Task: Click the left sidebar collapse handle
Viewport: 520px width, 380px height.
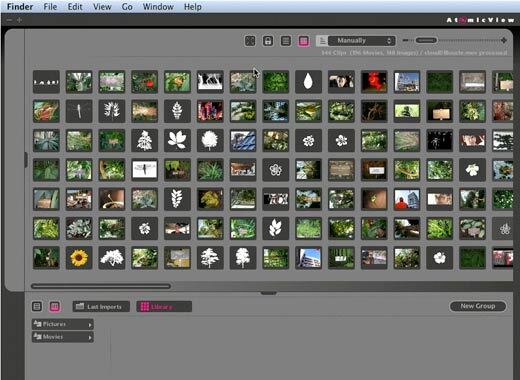Action: point(26,160)
